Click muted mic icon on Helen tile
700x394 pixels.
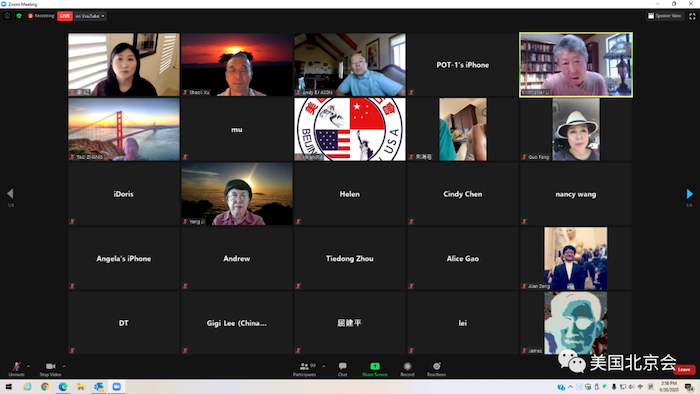[x=298, y=221]
